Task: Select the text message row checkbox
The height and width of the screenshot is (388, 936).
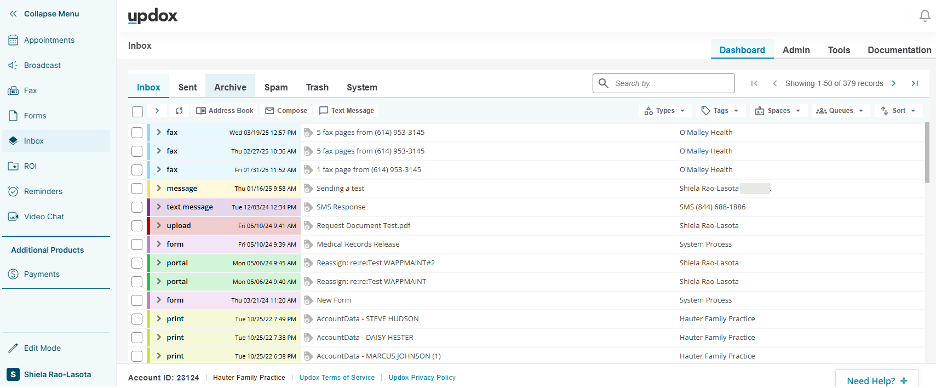Action: click(x=137, y=207)
